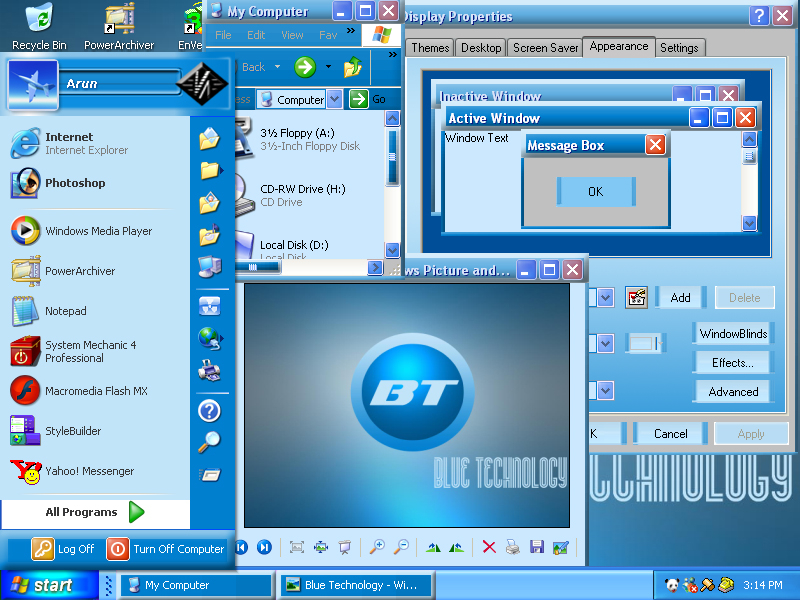Open Recycle Bin on the desktop
Image resolution: width=800 pixels, height=600 pixels.
click(39, 27)
